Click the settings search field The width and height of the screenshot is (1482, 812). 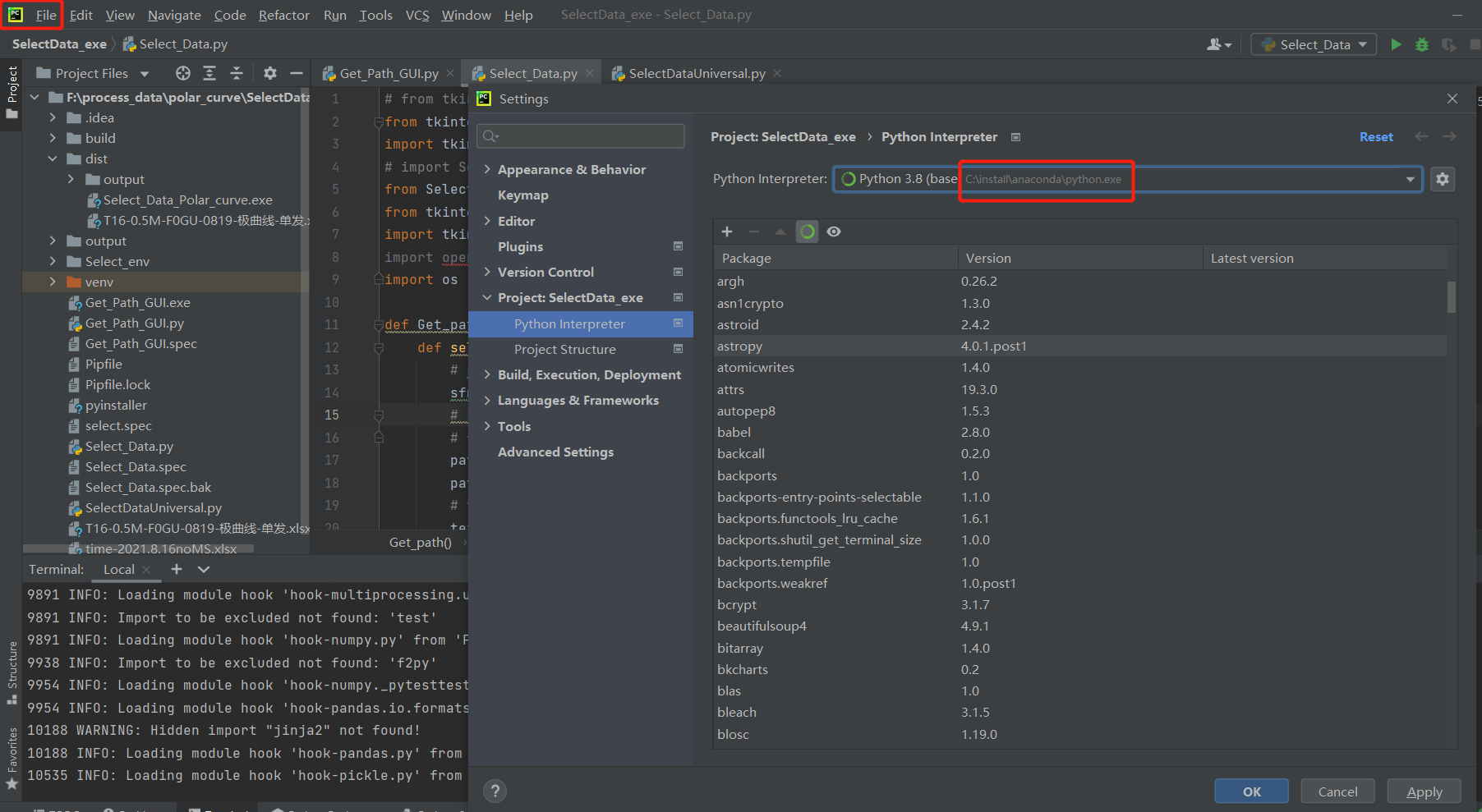coord(582,136)
